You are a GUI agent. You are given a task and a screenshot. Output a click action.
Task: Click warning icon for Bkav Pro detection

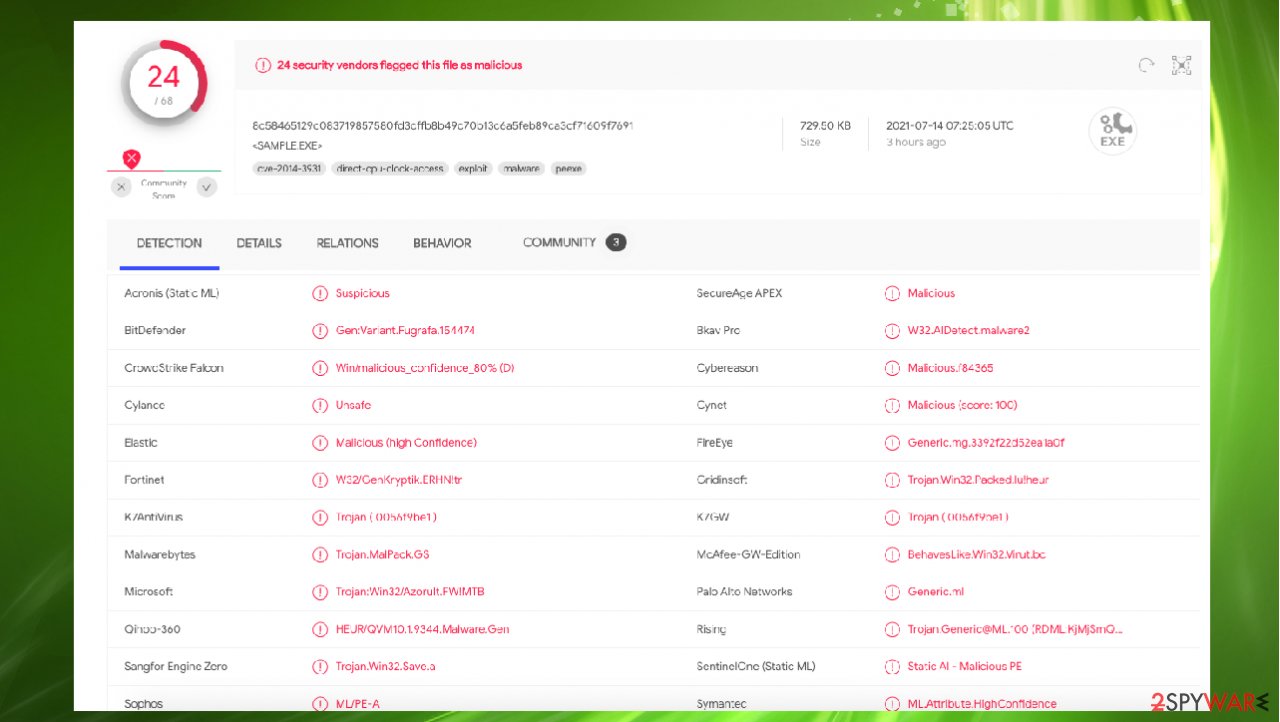click(x=892, y=331)
